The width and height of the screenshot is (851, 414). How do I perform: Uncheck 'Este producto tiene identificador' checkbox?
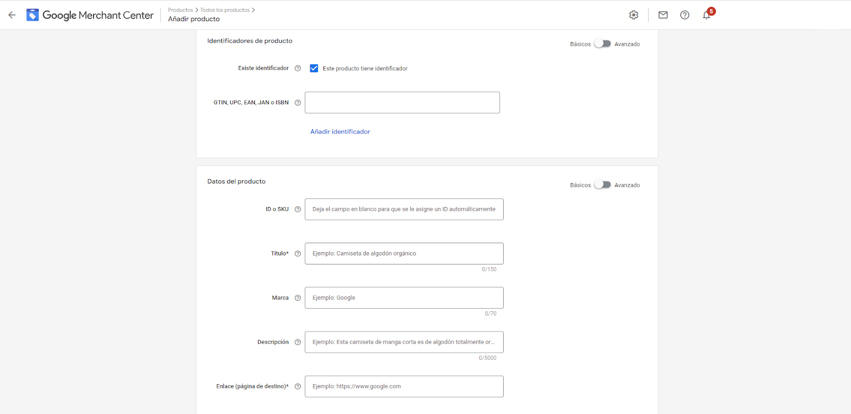coord(314,69)
